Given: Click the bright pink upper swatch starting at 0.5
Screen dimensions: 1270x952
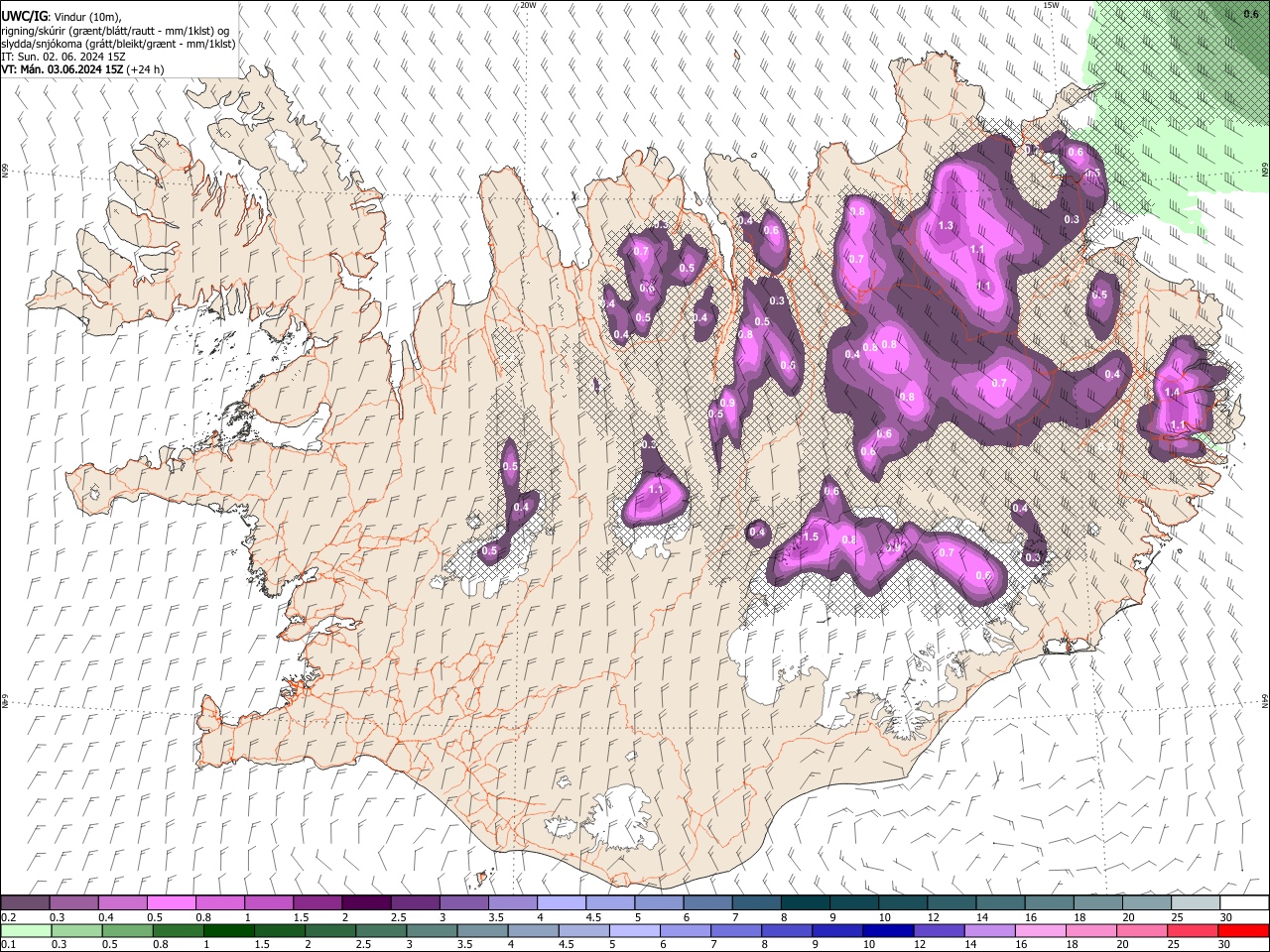Looking at the screenshot, I should pyautogui.click(x=171, y=902).
